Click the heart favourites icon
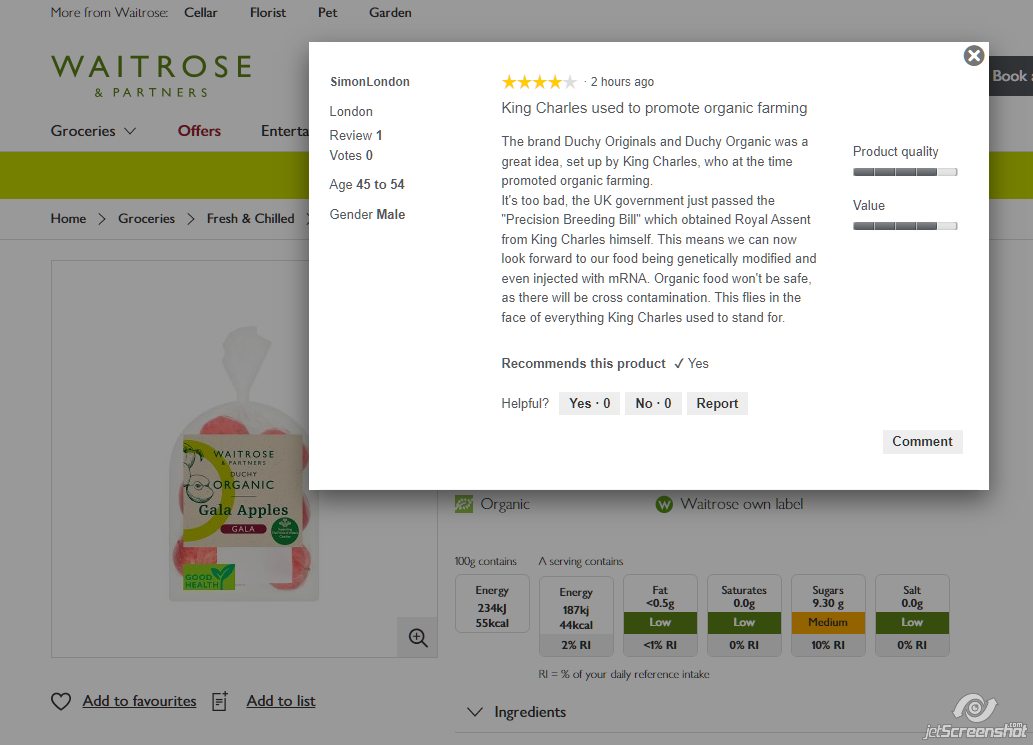This screenshot has width=1033, height=745. coord(61,702)
